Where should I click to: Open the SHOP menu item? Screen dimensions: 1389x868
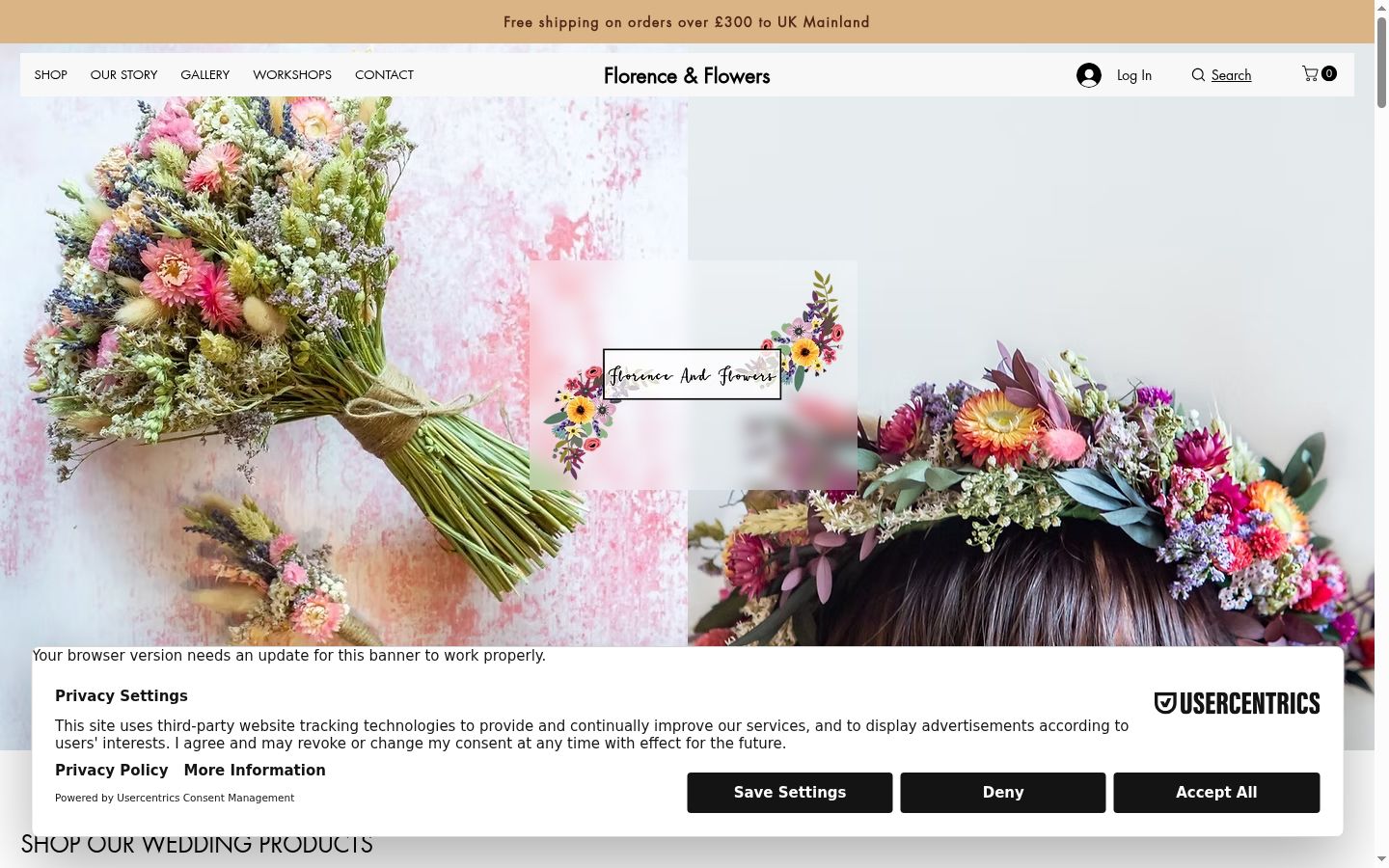click(x=51, y=74)
